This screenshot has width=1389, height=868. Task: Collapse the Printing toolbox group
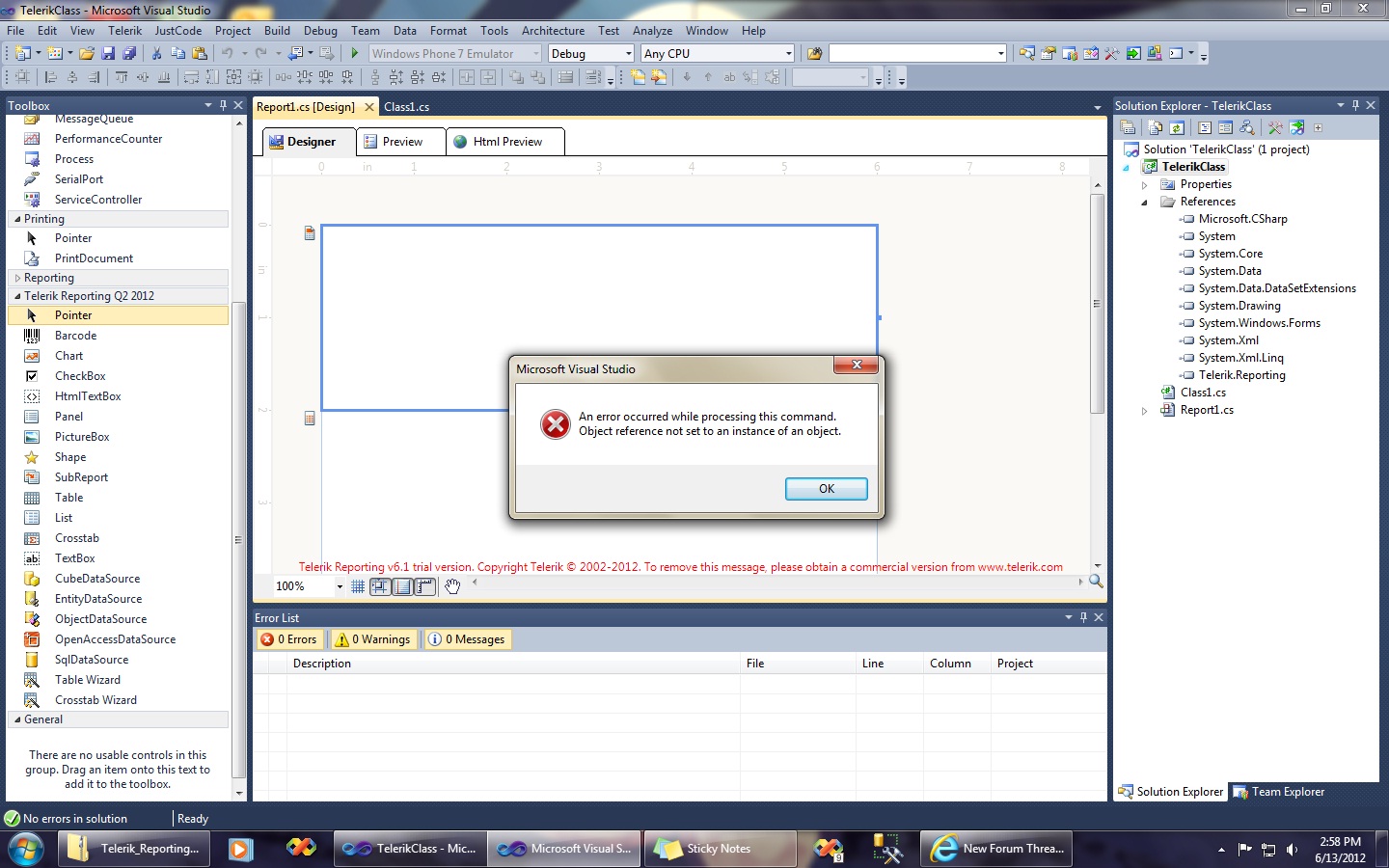pos(17,219)
